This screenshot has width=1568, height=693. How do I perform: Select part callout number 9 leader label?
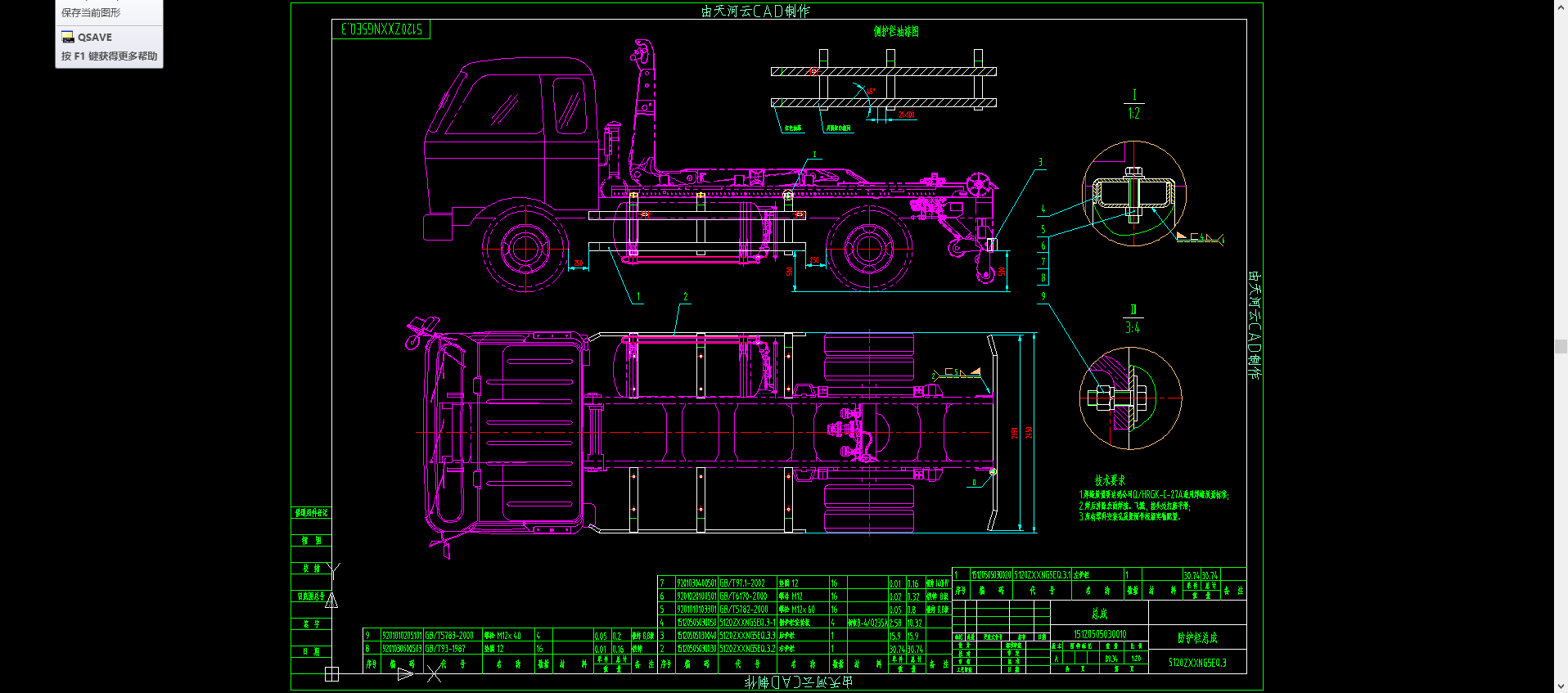(x=1043, y=296)
